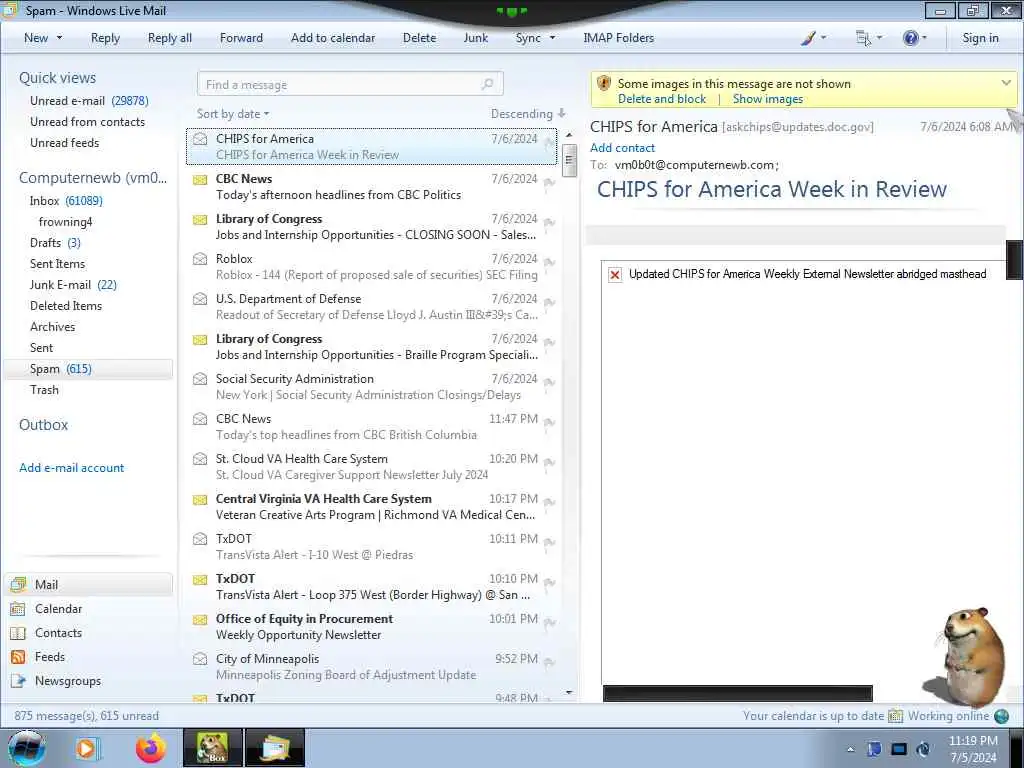Image resolution: width=1024 pixels, height=768 pixels.
Task: Click the Working online globe icon
Action: (x=1001, y=716)
